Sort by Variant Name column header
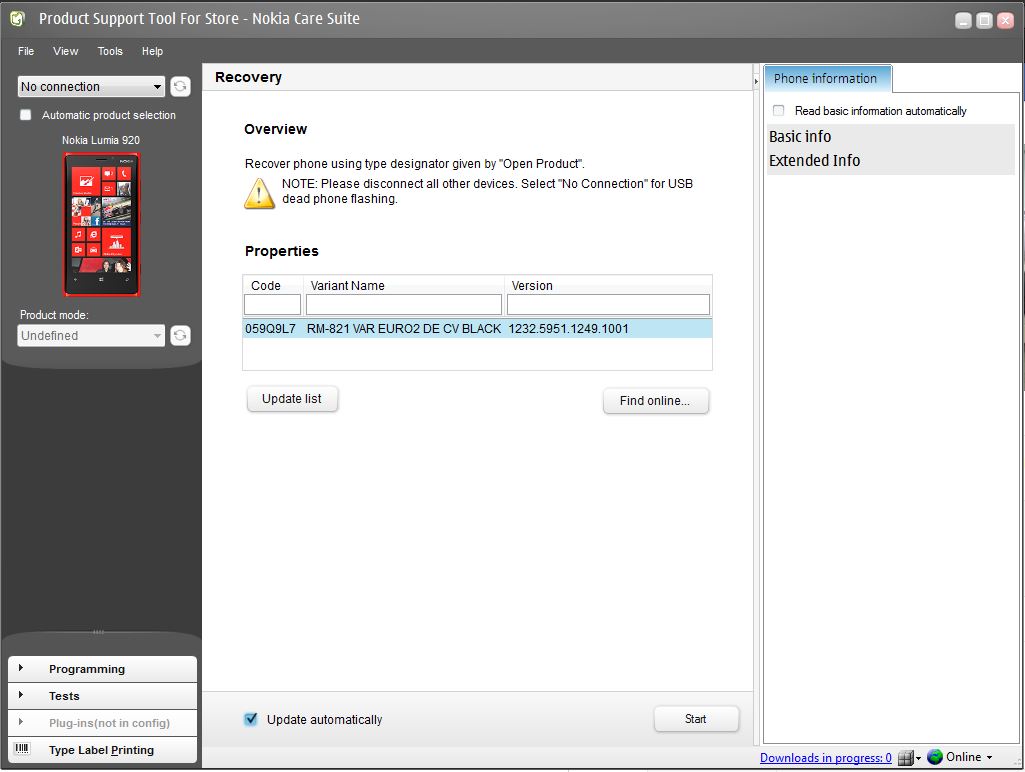Screen dimensions: 1025x772 coord(347,286)
